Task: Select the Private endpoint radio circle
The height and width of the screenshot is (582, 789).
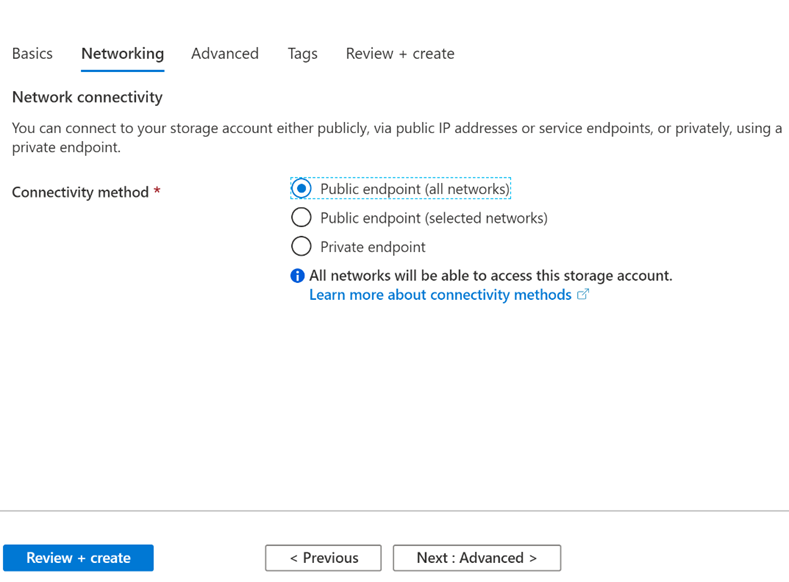Action: tap(301, 246)
